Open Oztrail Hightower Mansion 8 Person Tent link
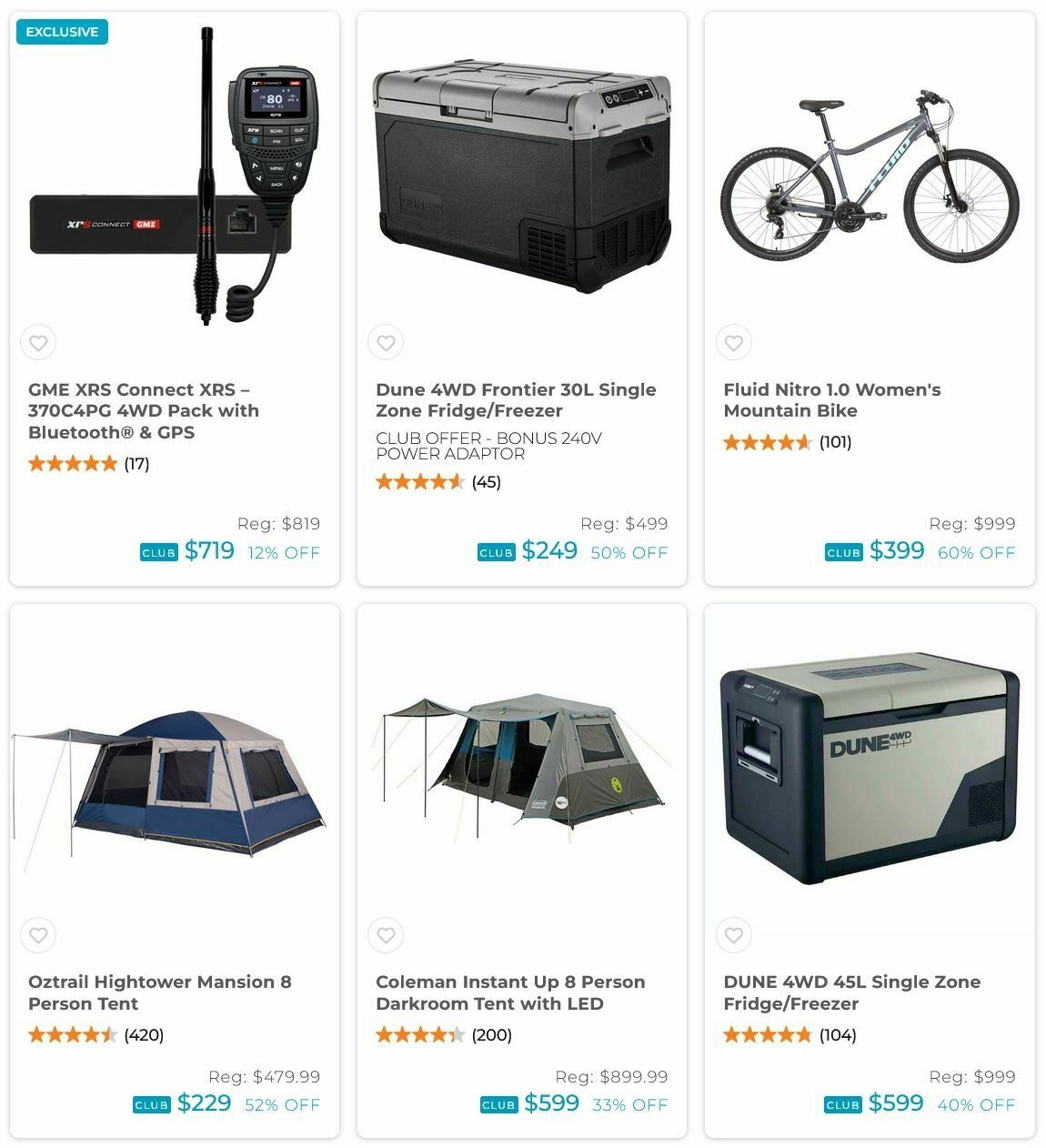This screenshot has height=1148, width=1046. coord(160,992)
